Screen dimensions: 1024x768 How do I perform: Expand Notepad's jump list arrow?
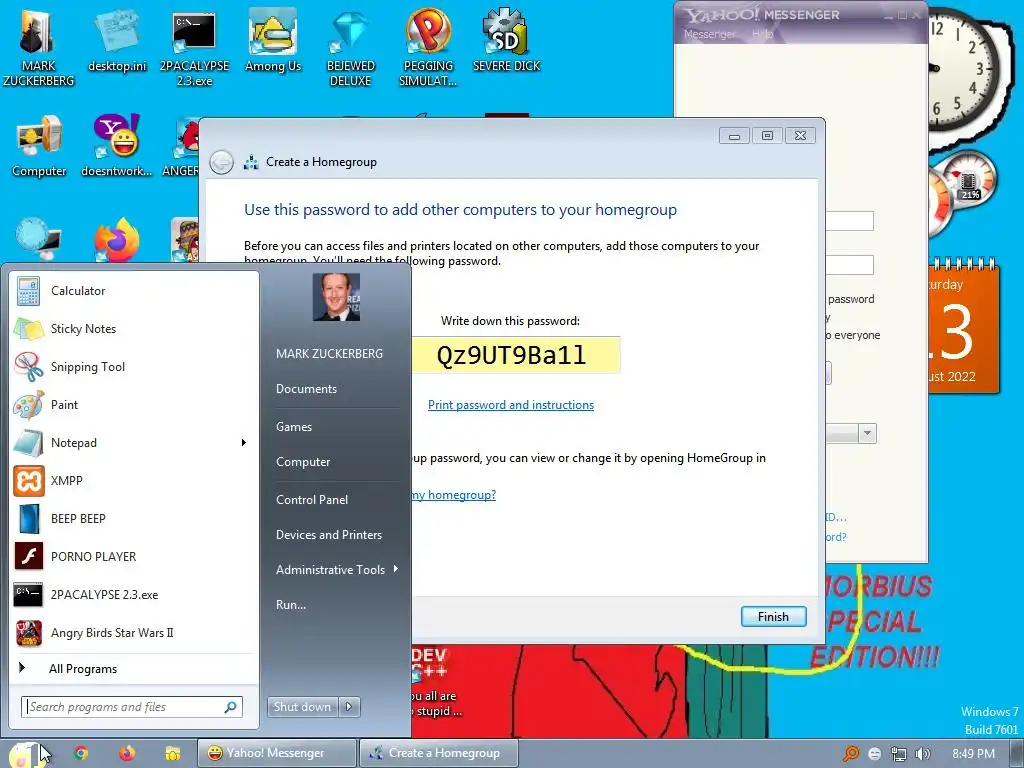(x=244, y=442)
